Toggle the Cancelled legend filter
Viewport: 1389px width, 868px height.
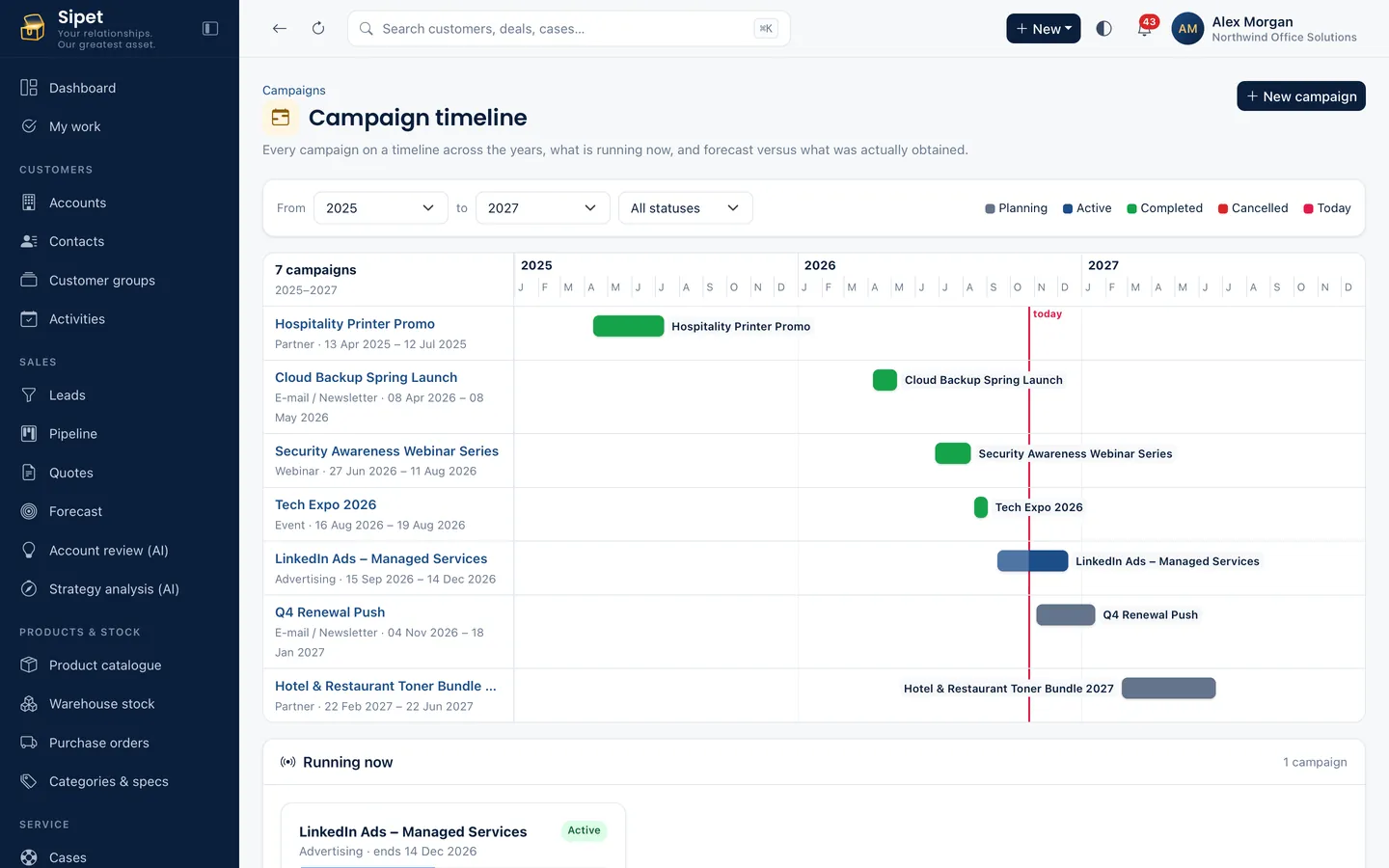1253,208
